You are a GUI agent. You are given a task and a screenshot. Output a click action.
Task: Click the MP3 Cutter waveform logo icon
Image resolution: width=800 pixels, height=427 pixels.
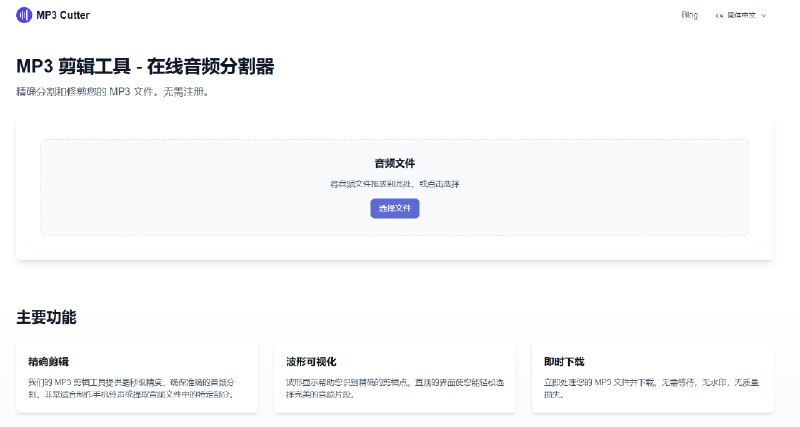24,15
